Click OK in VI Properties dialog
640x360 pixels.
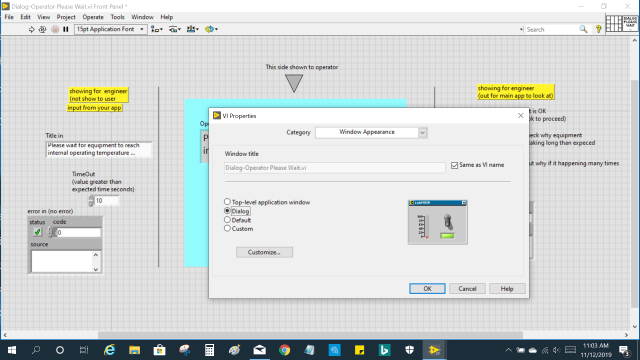(x=427, y=289)
